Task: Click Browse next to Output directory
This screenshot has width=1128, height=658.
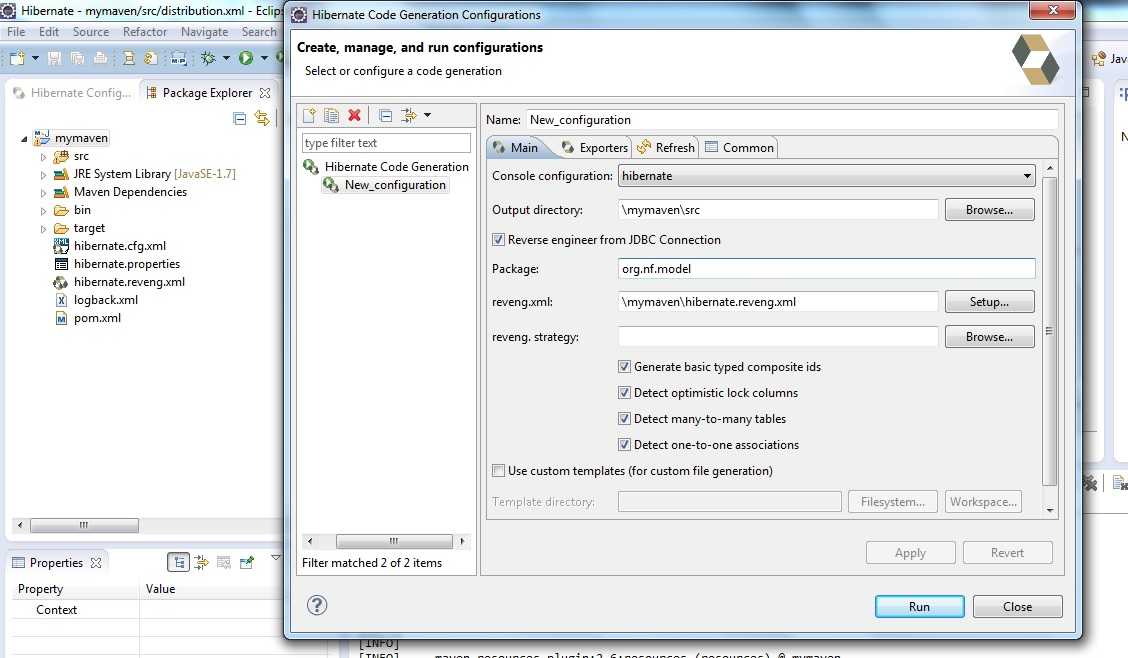Action: click(x=989, y=210)
